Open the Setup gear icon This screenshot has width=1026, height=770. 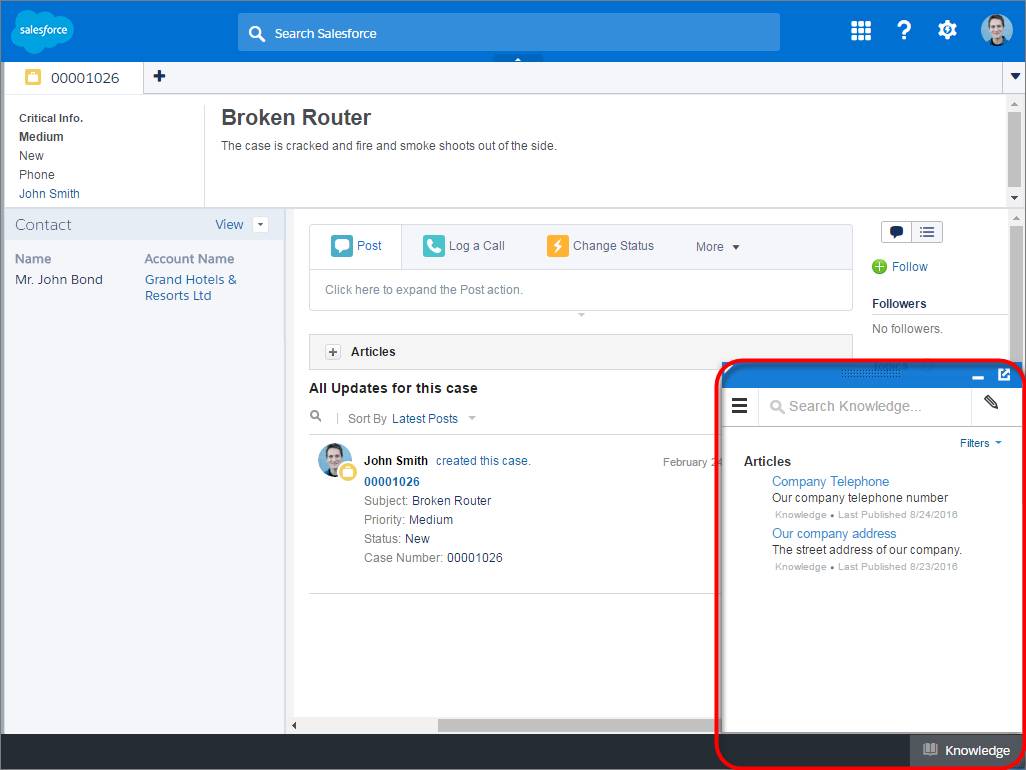(947, 30)
